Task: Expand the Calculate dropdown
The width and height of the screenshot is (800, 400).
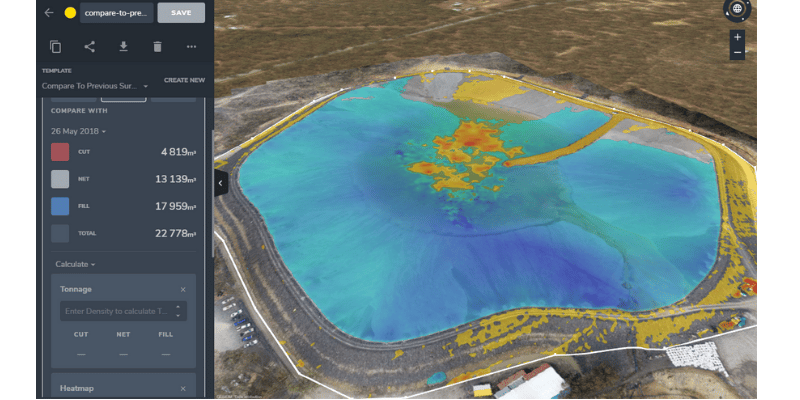Action: pos(75,264)
